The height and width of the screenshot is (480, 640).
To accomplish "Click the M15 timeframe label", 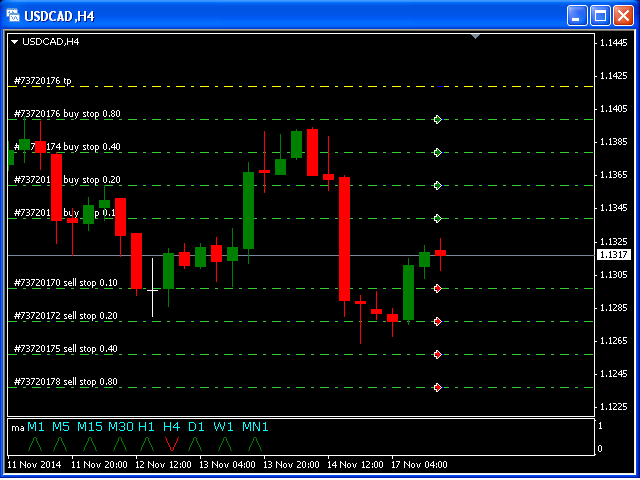I will [x=89, y=427].
